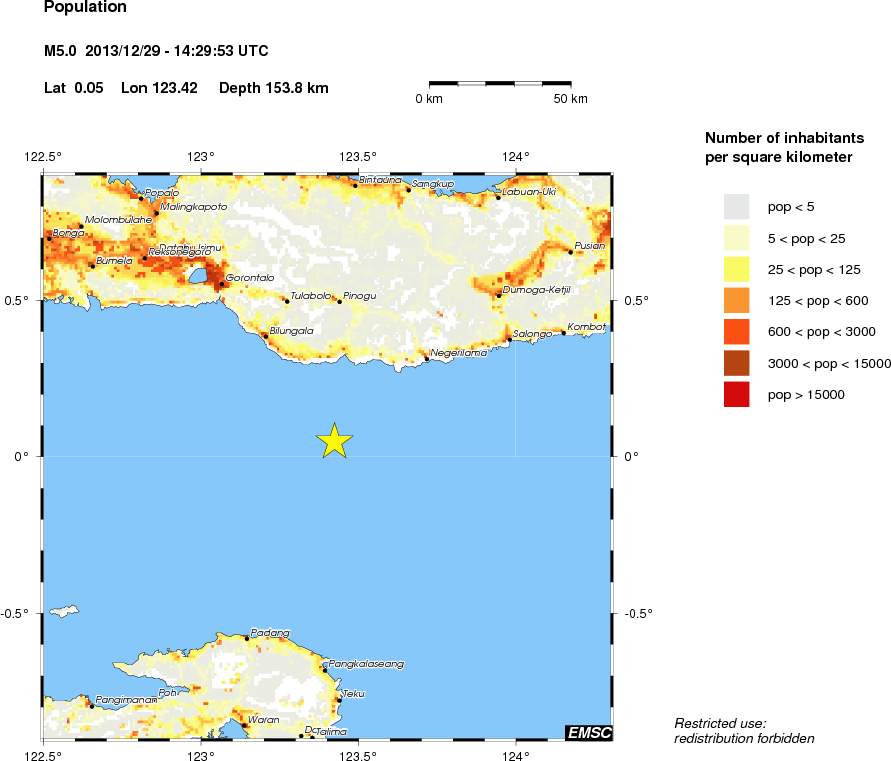This screenshot has width=891, height=761.
Task: Pick the orange '125 < pop < 600' swatch
Action: tap(736, 301)
